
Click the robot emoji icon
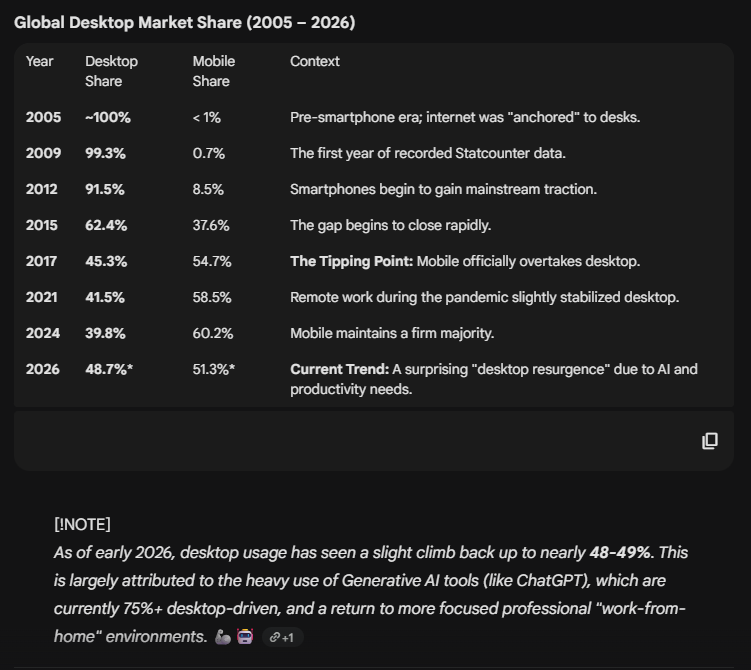245,637
